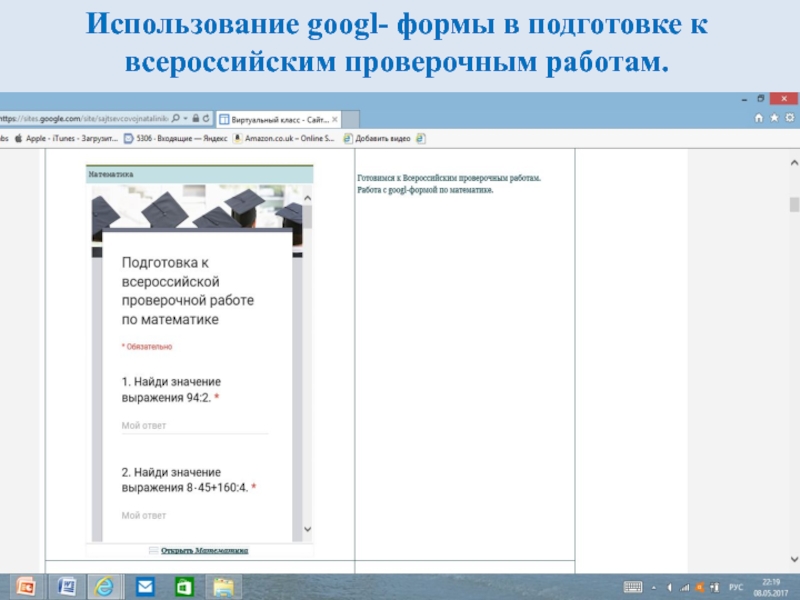
Task: Click the browser Home icon
Action: pyautogui.click(x=760, y=118)
